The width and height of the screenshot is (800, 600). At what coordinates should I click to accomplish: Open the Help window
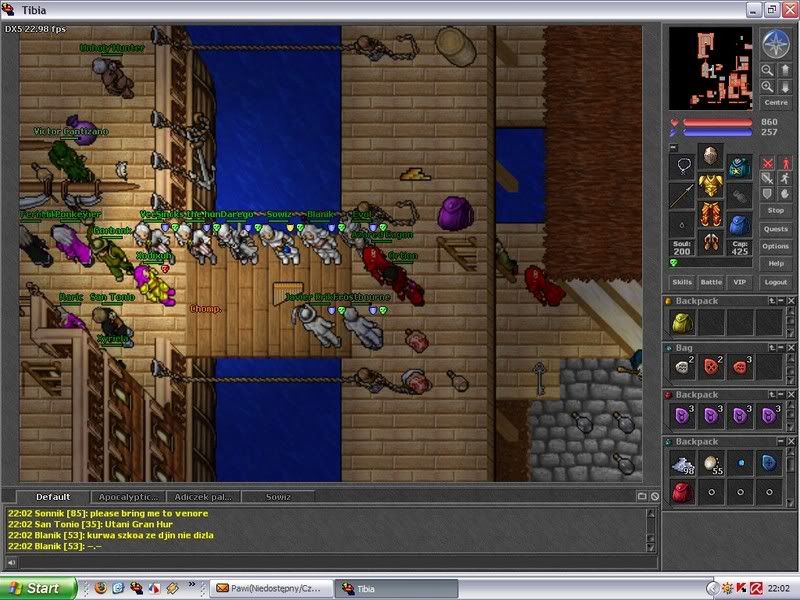[x=776, y=264]
